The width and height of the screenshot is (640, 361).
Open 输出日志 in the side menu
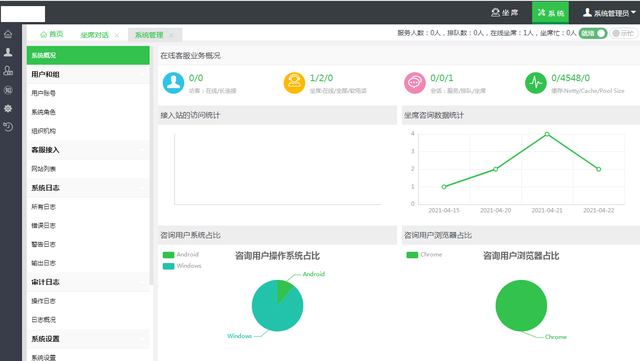point(88,263)
